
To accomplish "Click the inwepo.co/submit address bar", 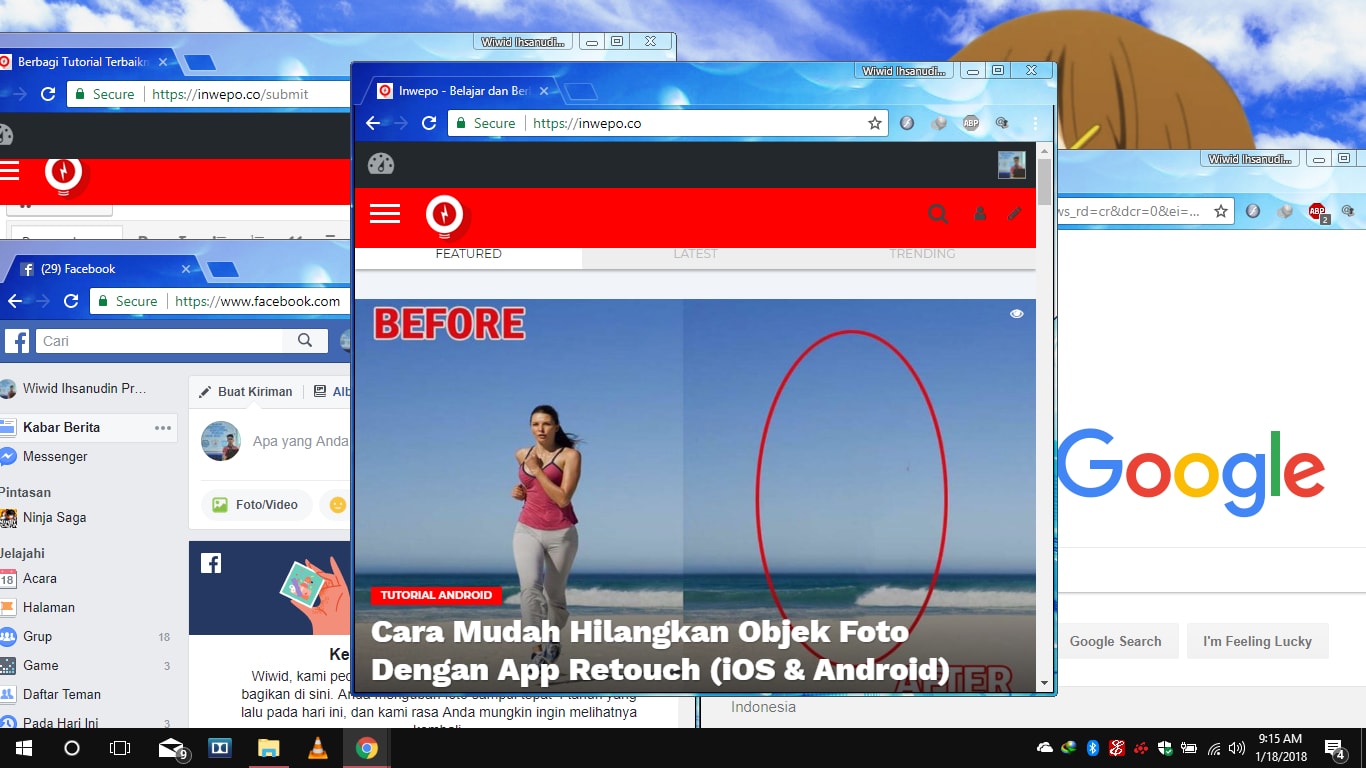I will point(210,94).
